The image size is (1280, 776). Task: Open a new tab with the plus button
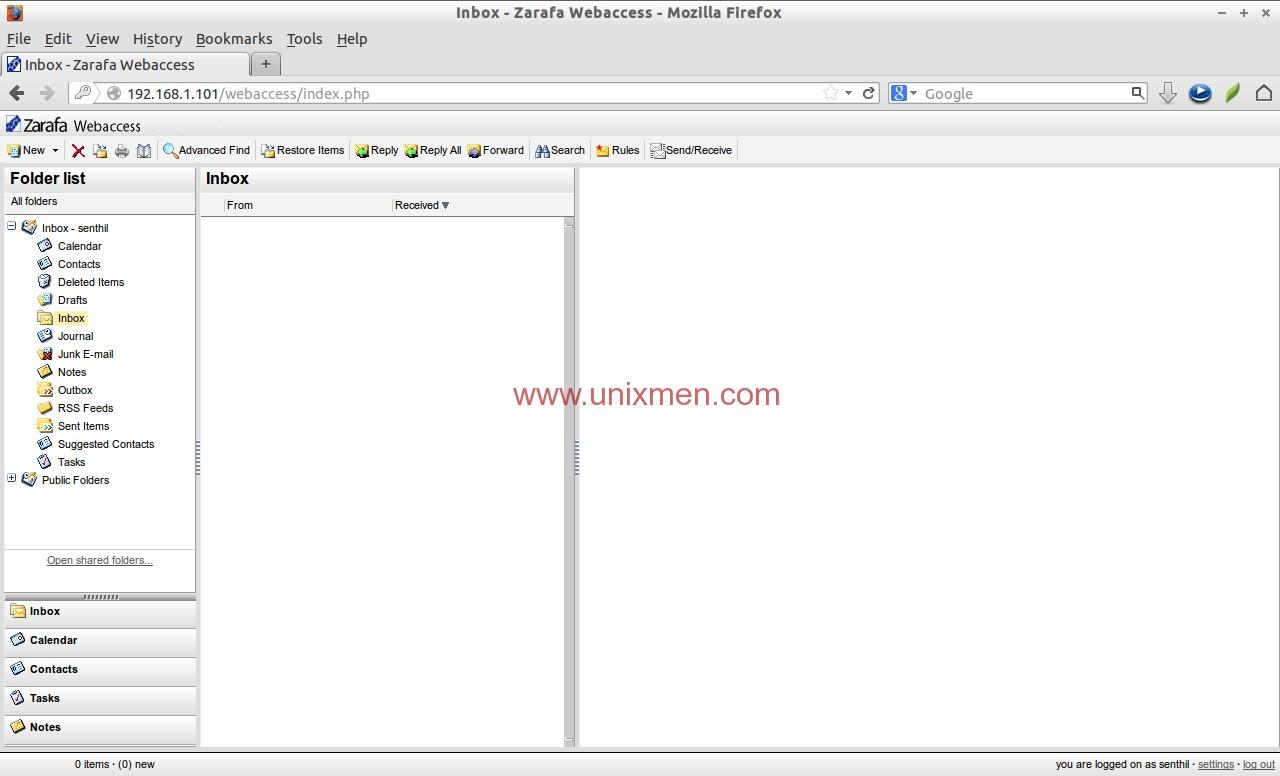[x=266, y=64]
